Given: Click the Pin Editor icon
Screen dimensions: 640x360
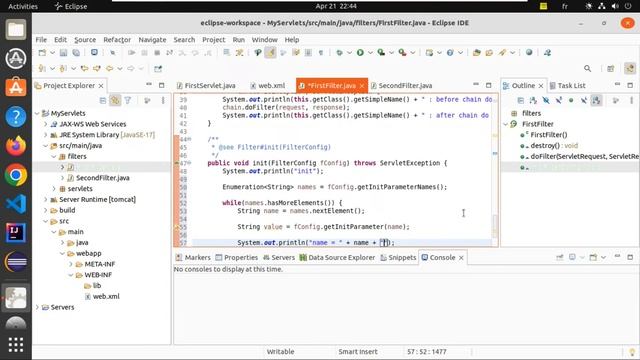Looking at the screenshot, I should point(158,69).
